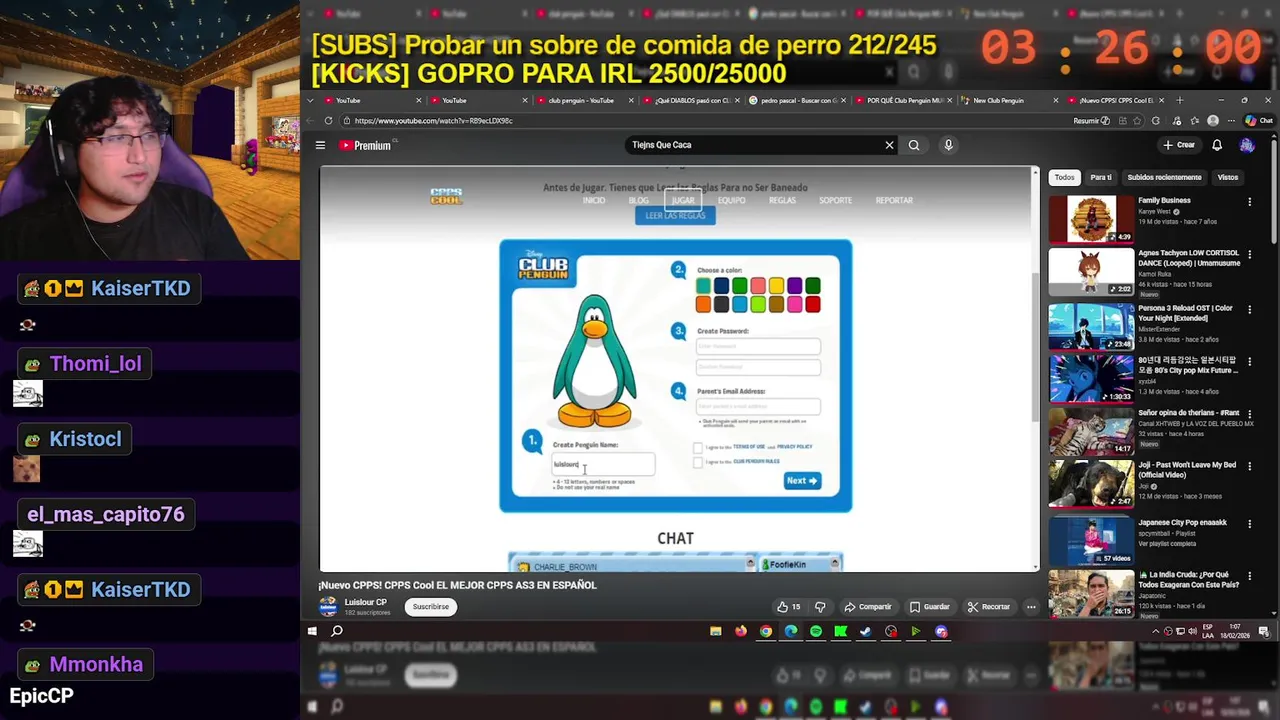Click the REGLAS link in site navigation
The height and width of the screenshot is (720, 1280).
pyautogui.click(x=782, y=200)
